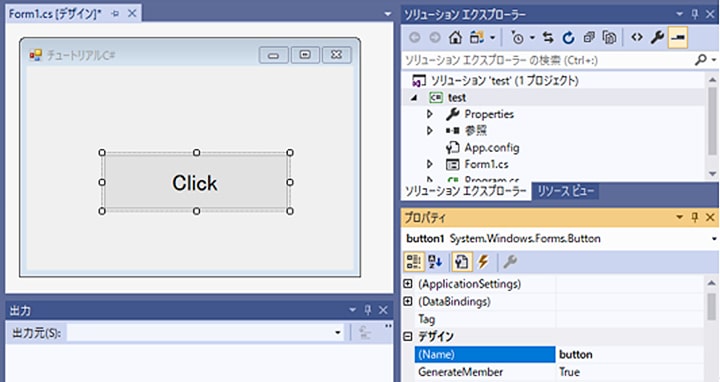This screenshot has width=720, height=382.
Task: Open the Solution Explorer window options dropdown
Action: (x=680, y=14)
